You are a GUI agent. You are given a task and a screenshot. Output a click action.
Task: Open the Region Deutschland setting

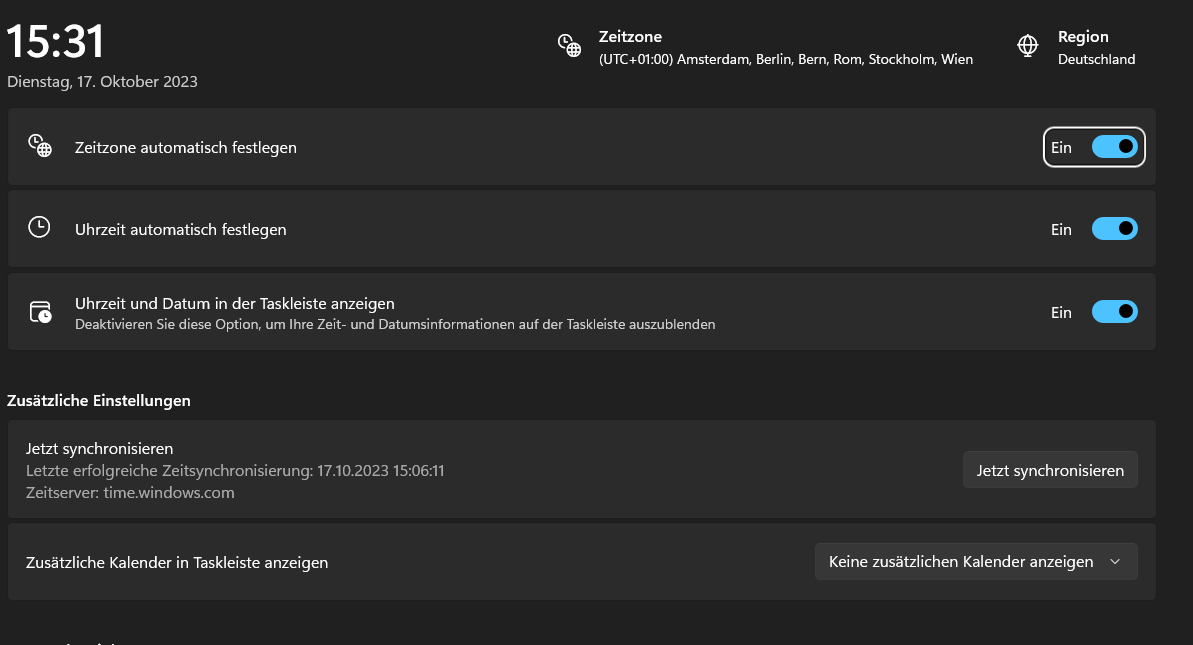1096,48
